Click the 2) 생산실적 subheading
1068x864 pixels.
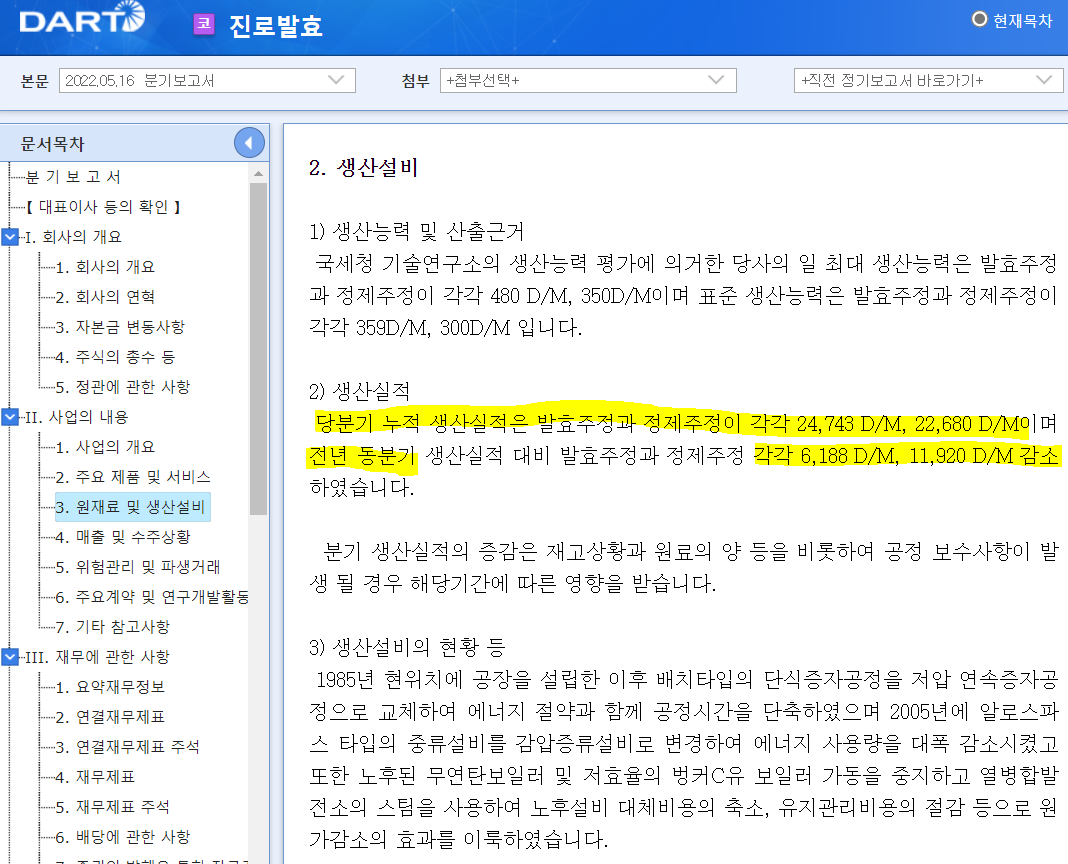tap(360, 391)
